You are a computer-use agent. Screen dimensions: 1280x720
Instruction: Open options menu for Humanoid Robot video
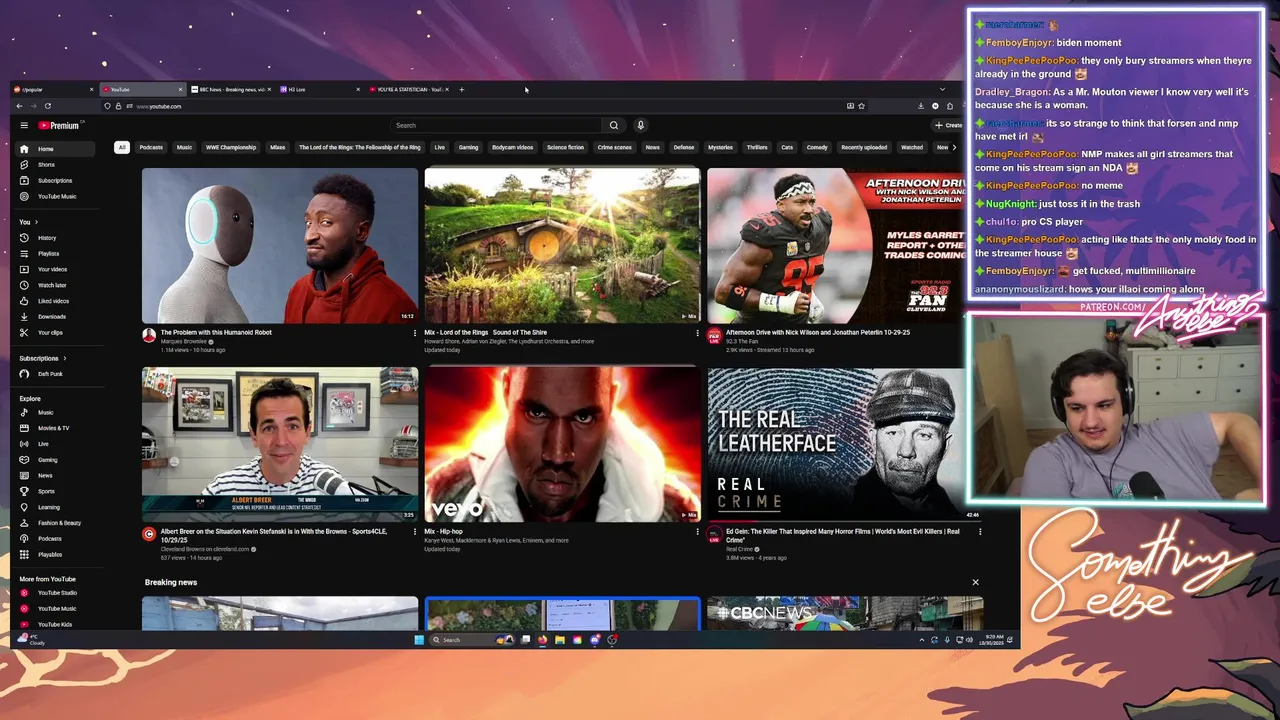(415, 333)
